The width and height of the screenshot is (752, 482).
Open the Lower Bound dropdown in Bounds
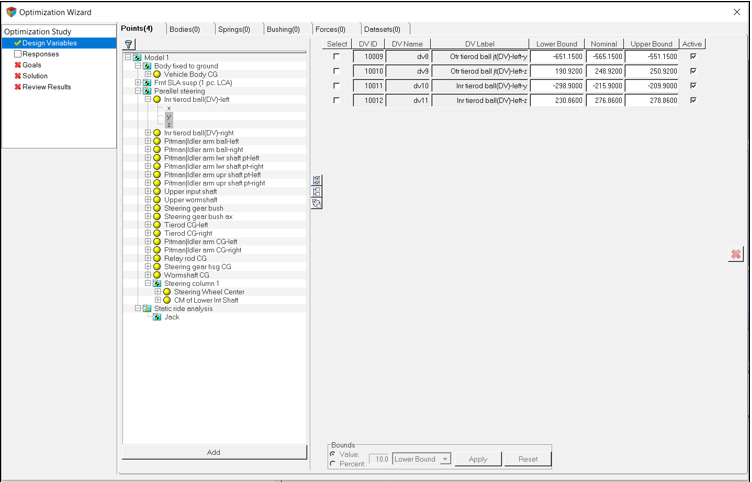(445, 459)
